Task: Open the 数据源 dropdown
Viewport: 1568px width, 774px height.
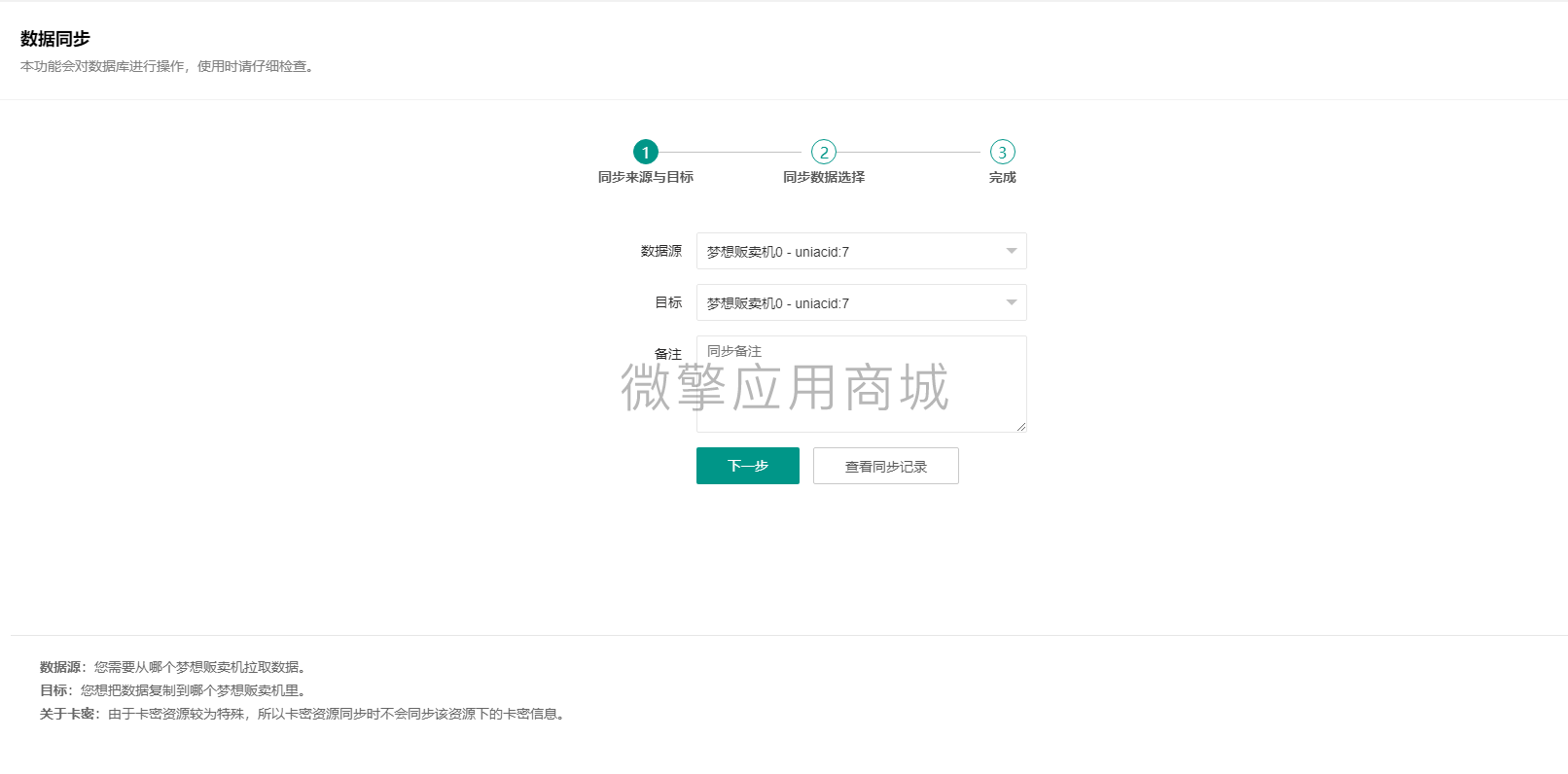Action: [x=862, y=251]
